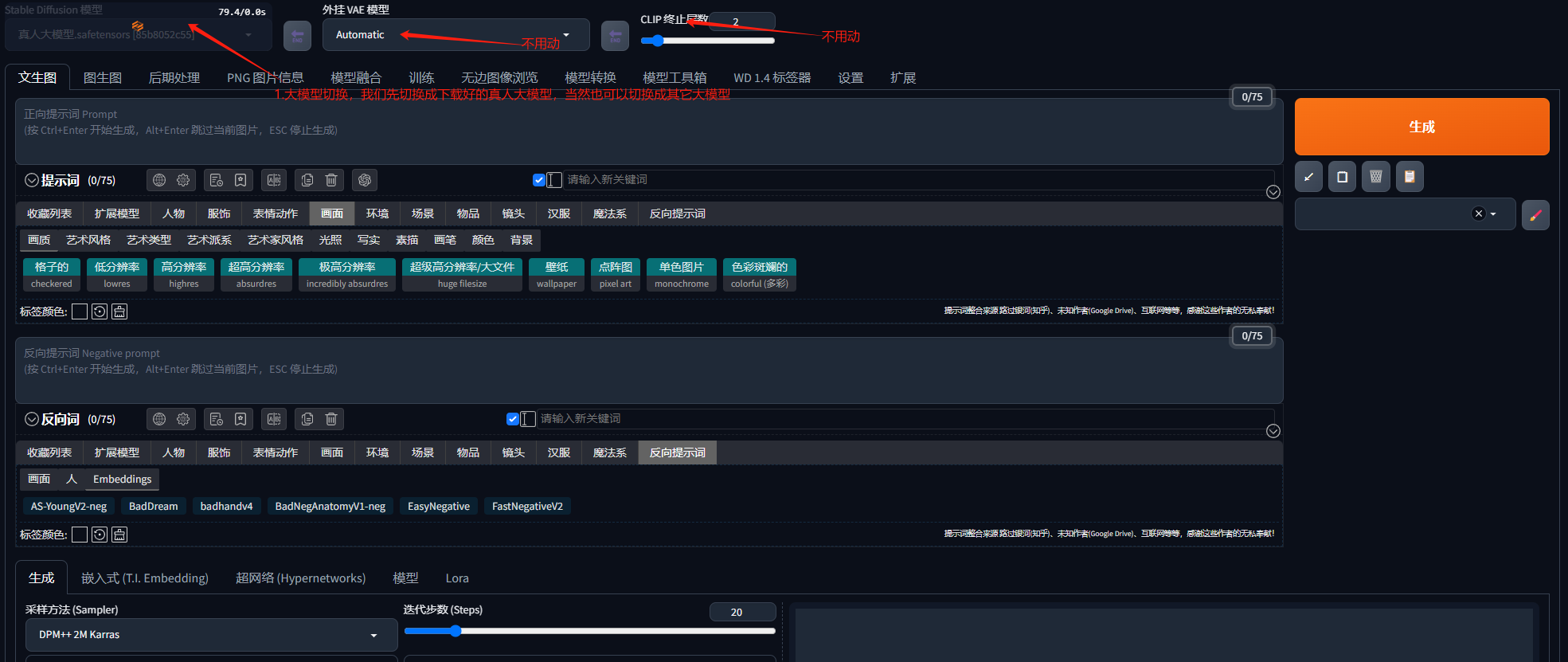Click wastebasket icon below 生成 button

1375,177
